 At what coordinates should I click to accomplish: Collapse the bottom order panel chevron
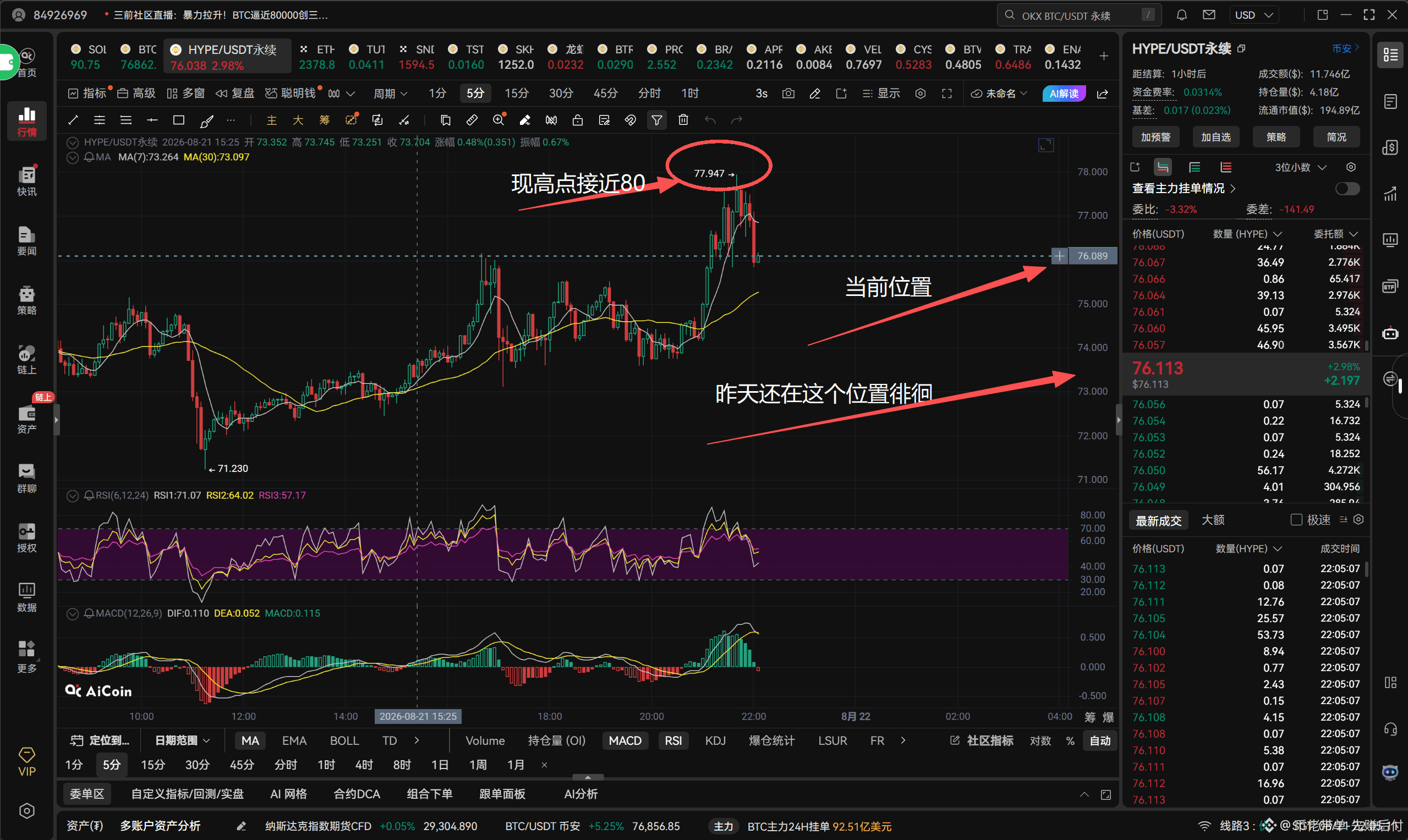click(1084, 795)
